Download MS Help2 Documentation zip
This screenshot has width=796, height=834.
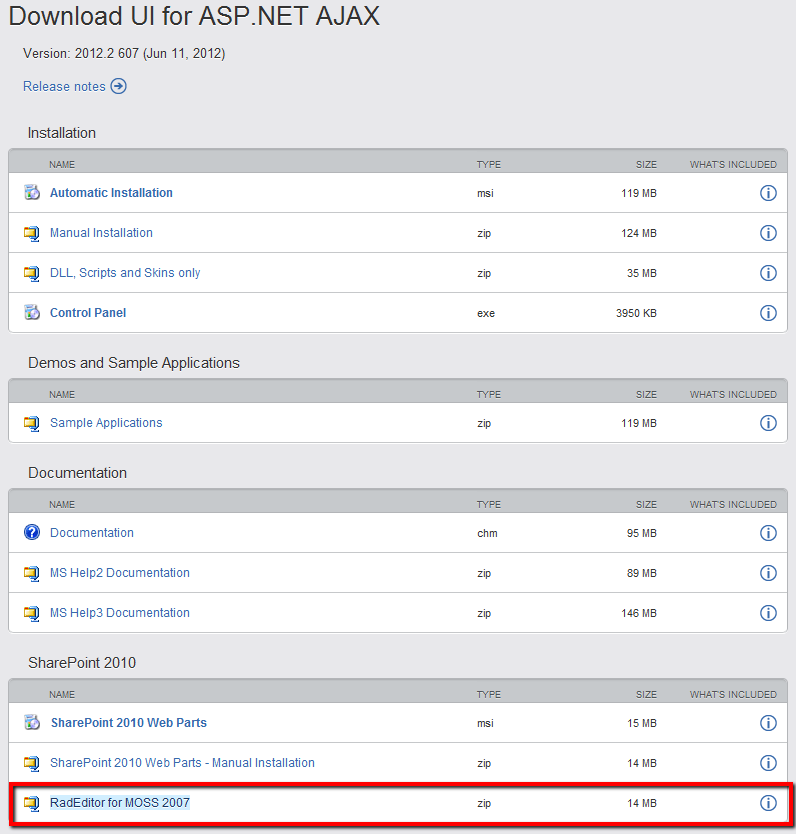[x=119, y=573]
